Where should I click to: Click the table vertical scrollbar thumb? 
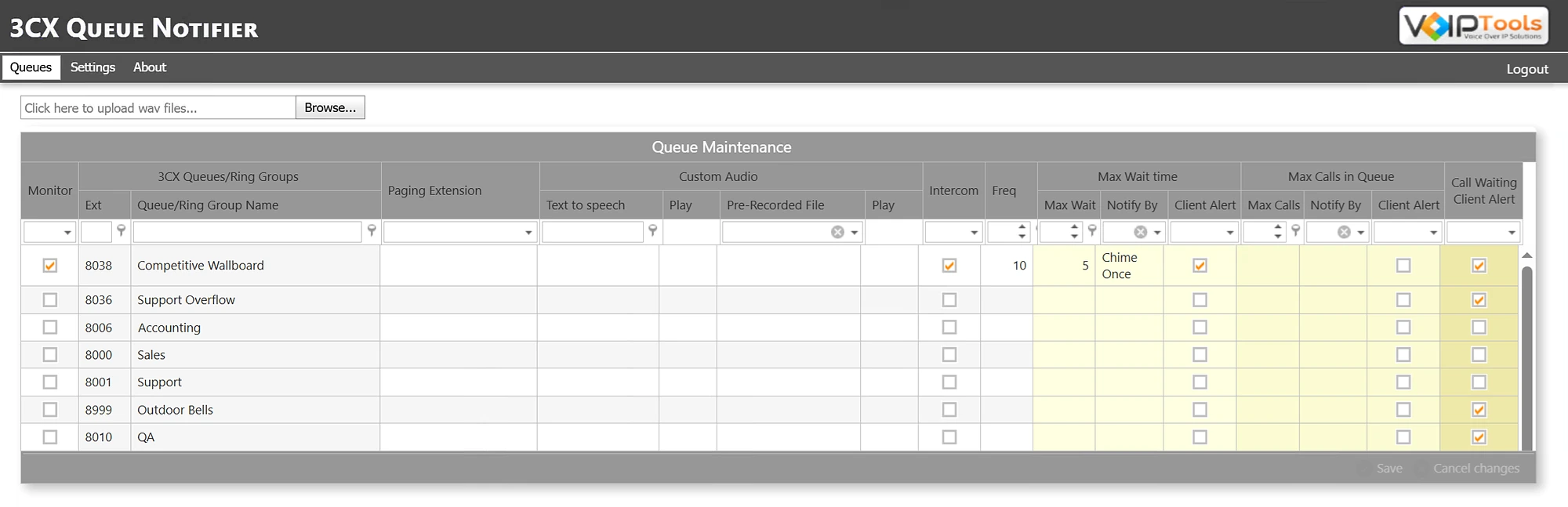click(x=1526, y=357)
